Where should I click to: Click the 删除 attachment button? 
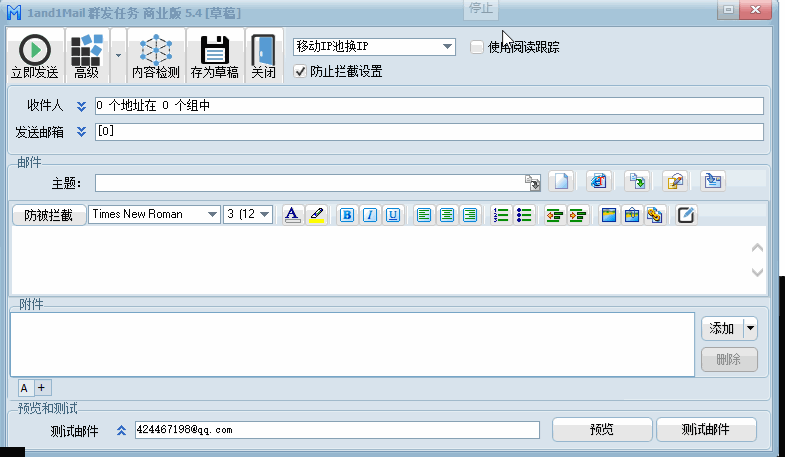(x=729, y=359)
